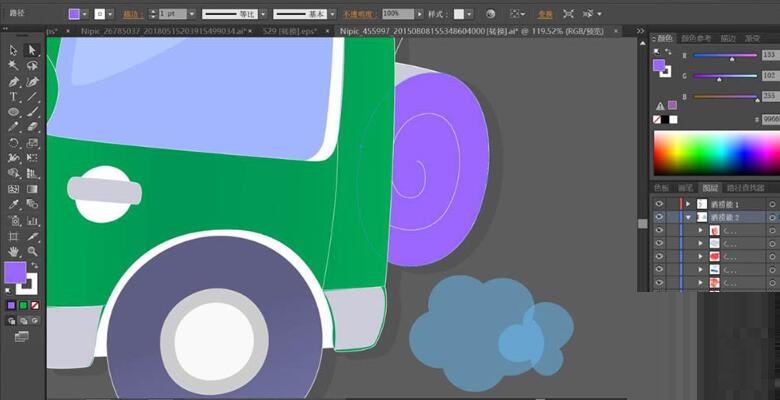Pick the Rotate tool
This screenshot has height=400, width=780.
[14, 143]
